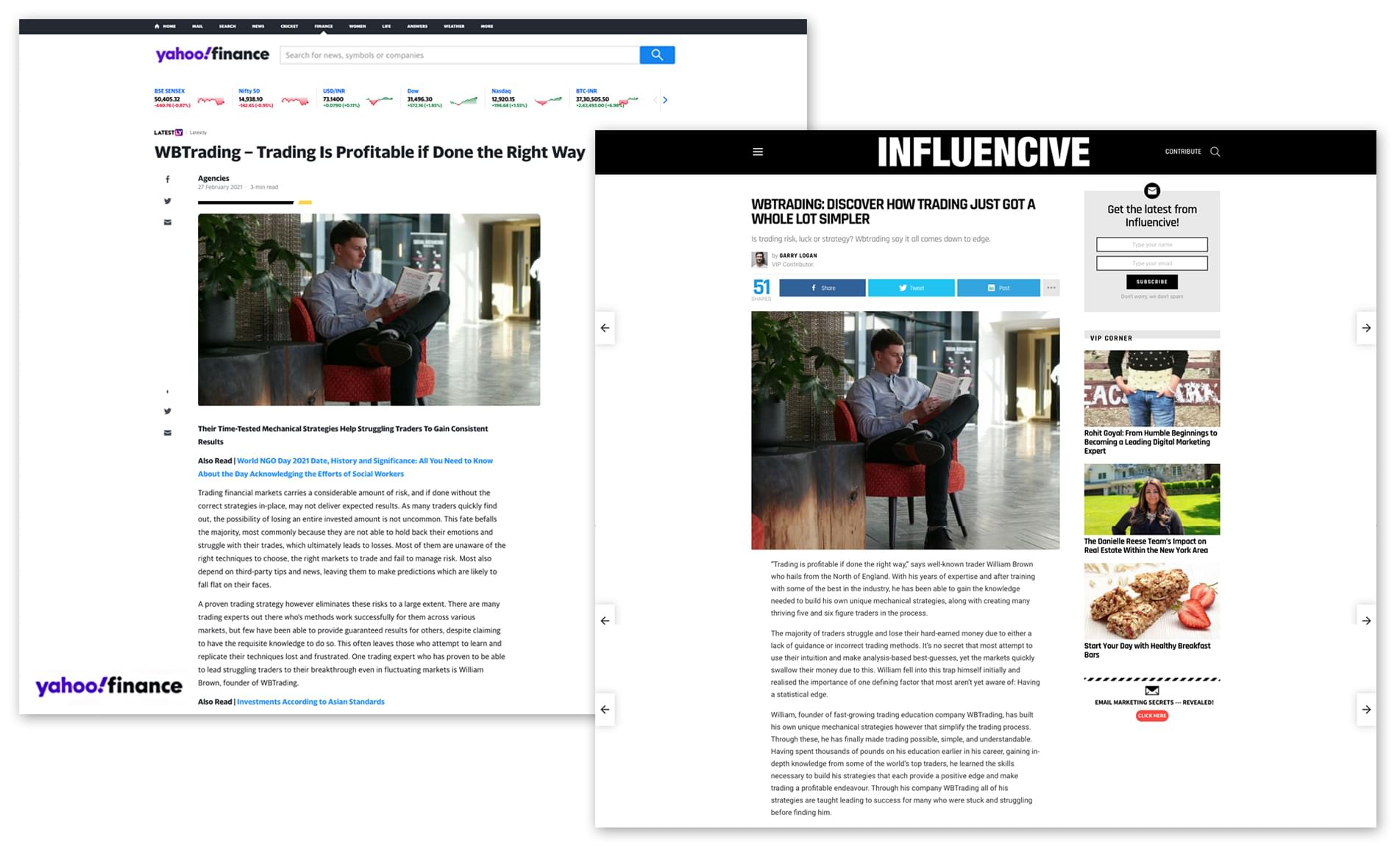Screen dimensions: 1400x854
Task: Click Rohit Goyal Humble Beginnings headline
Action: tap(1151, 442)
